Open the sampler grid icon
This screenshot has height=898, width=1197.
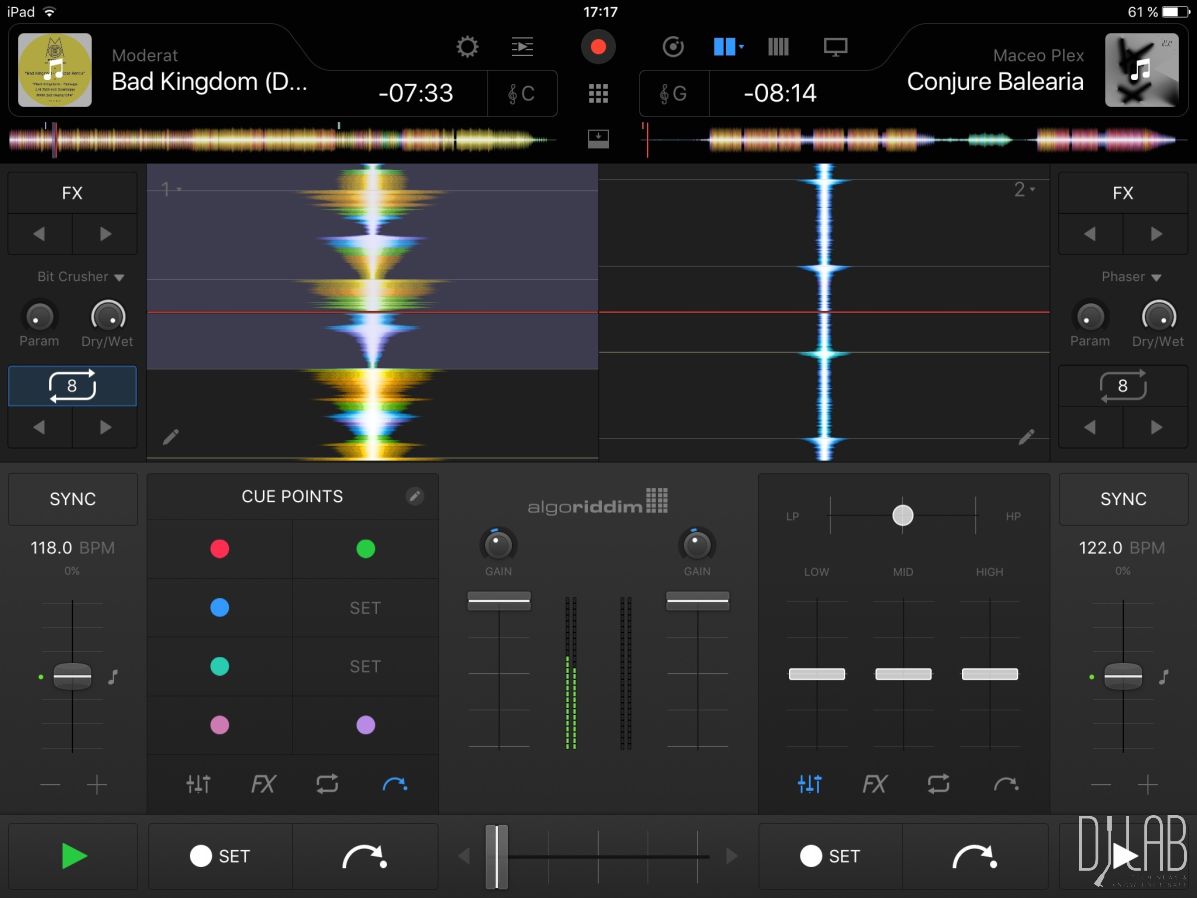click(598, 94)
